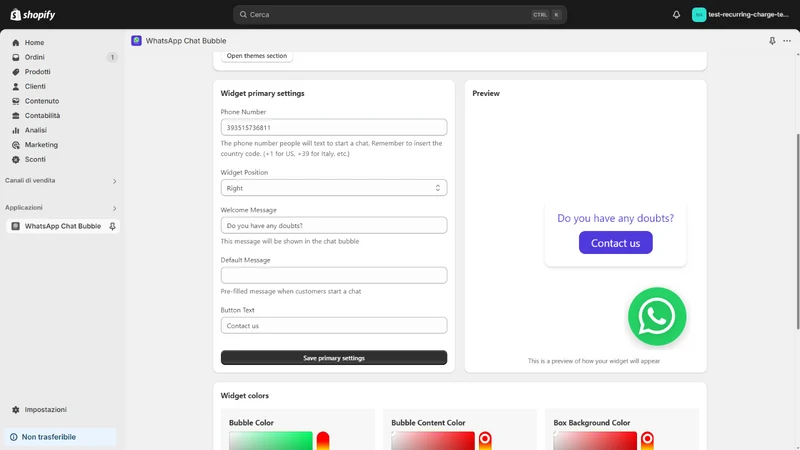800x450 pixels.
Task: Open the three-dots more actions menu
Action: point(787,41)
